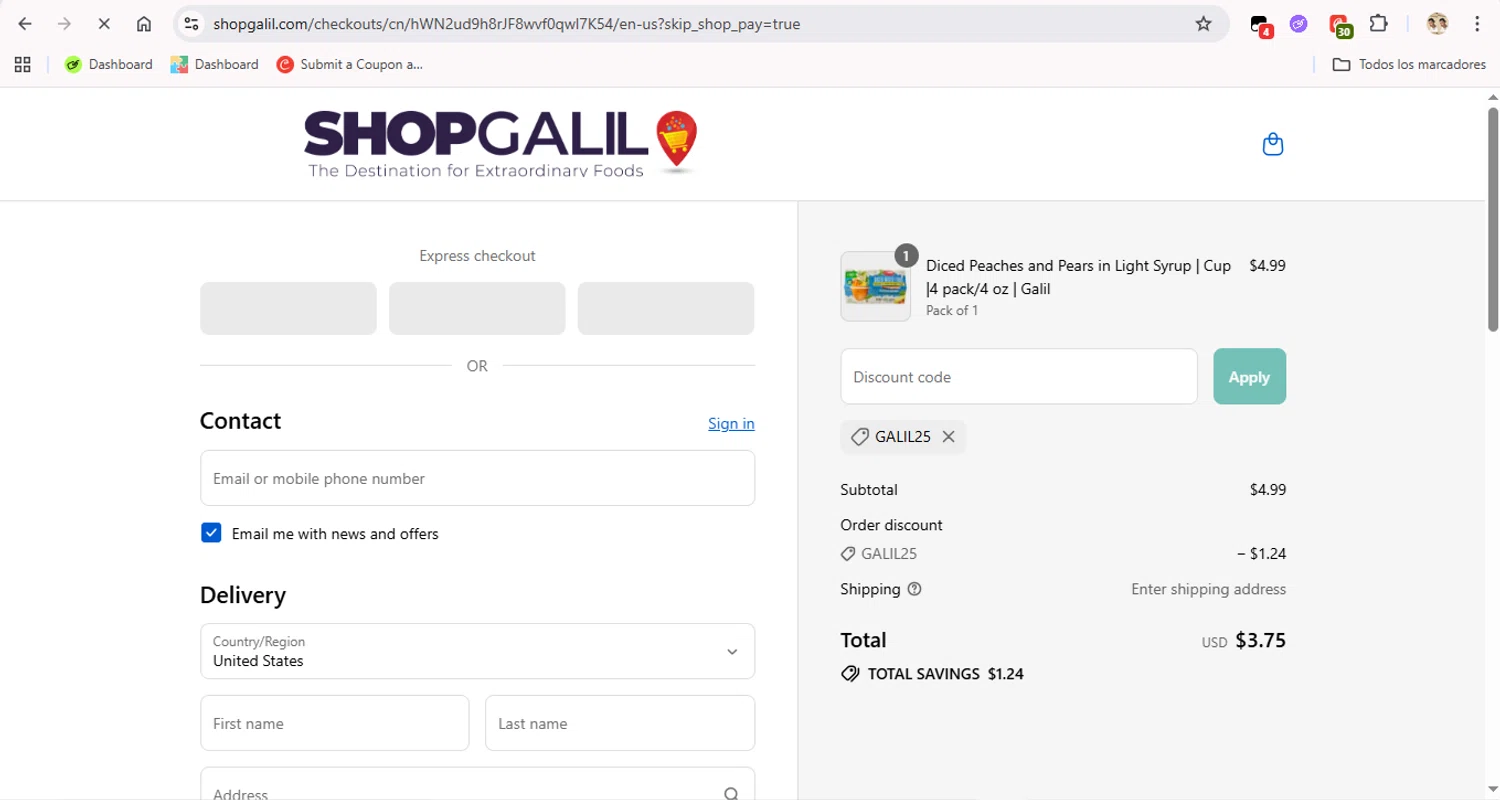The image size is (1500, 800).
Task: Click the third express checkout button
Action: [x=666, y=308]
